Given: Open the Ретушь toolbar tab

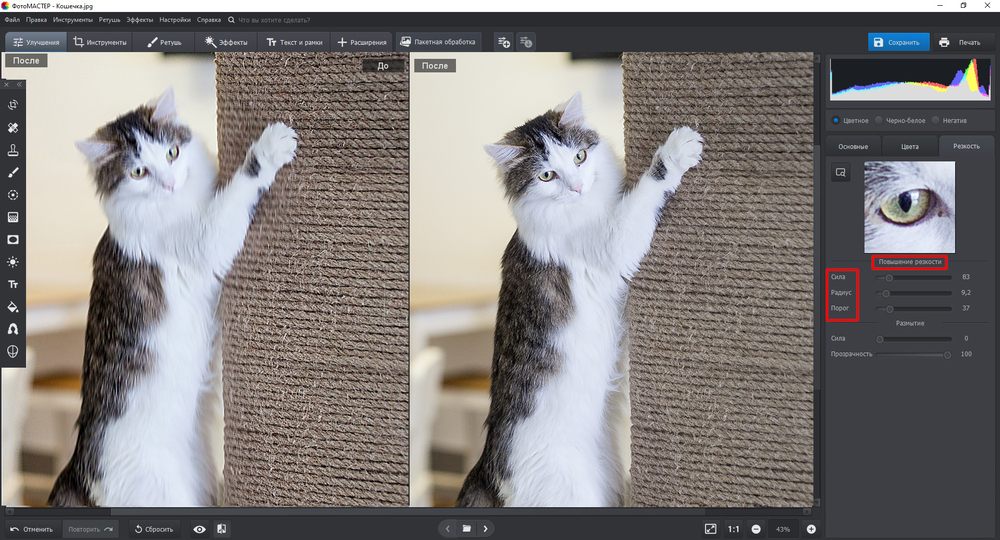Looking at the screenshot, I should pos(164,42).
